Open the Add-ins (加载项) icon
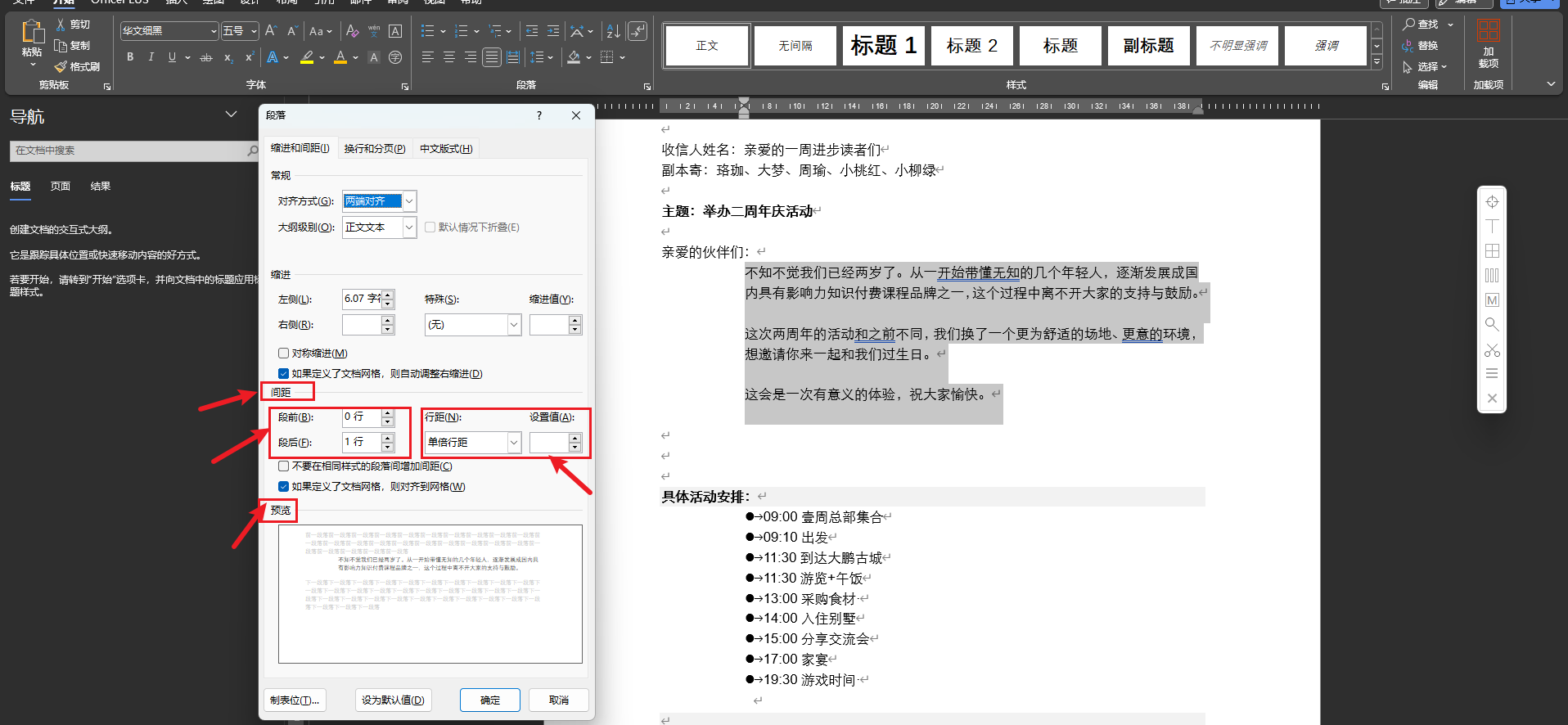Viewport: 1568px width, 725px height. (1489, 31)
